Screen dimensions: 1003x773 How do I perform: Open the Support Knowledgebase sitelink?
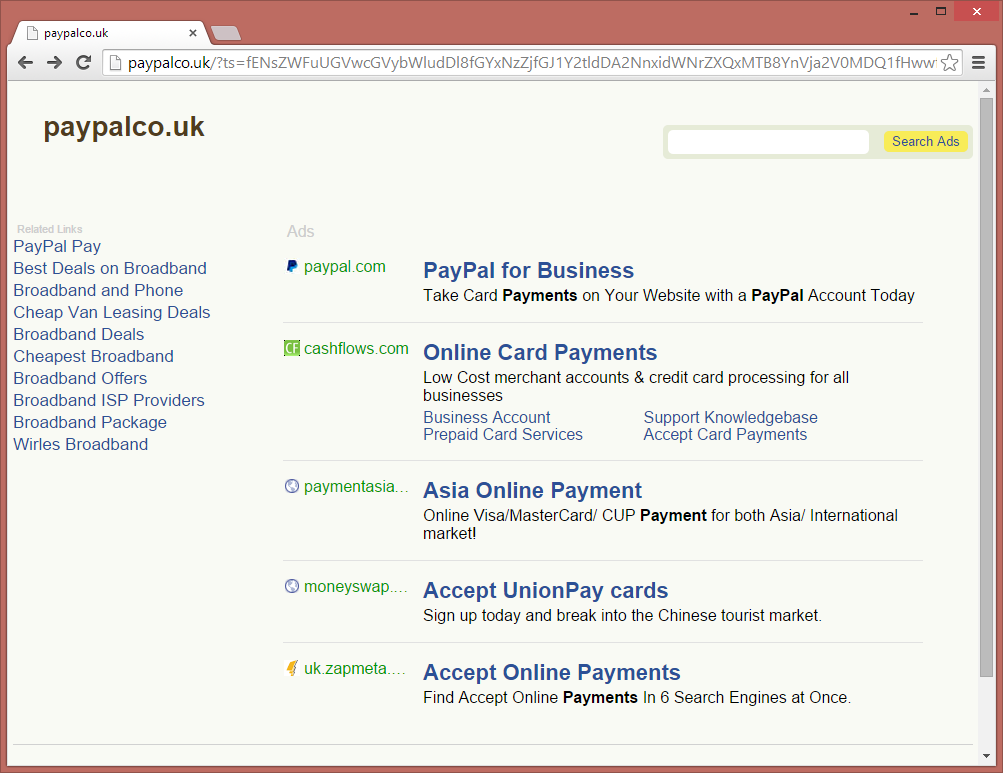tap(731, 417)
